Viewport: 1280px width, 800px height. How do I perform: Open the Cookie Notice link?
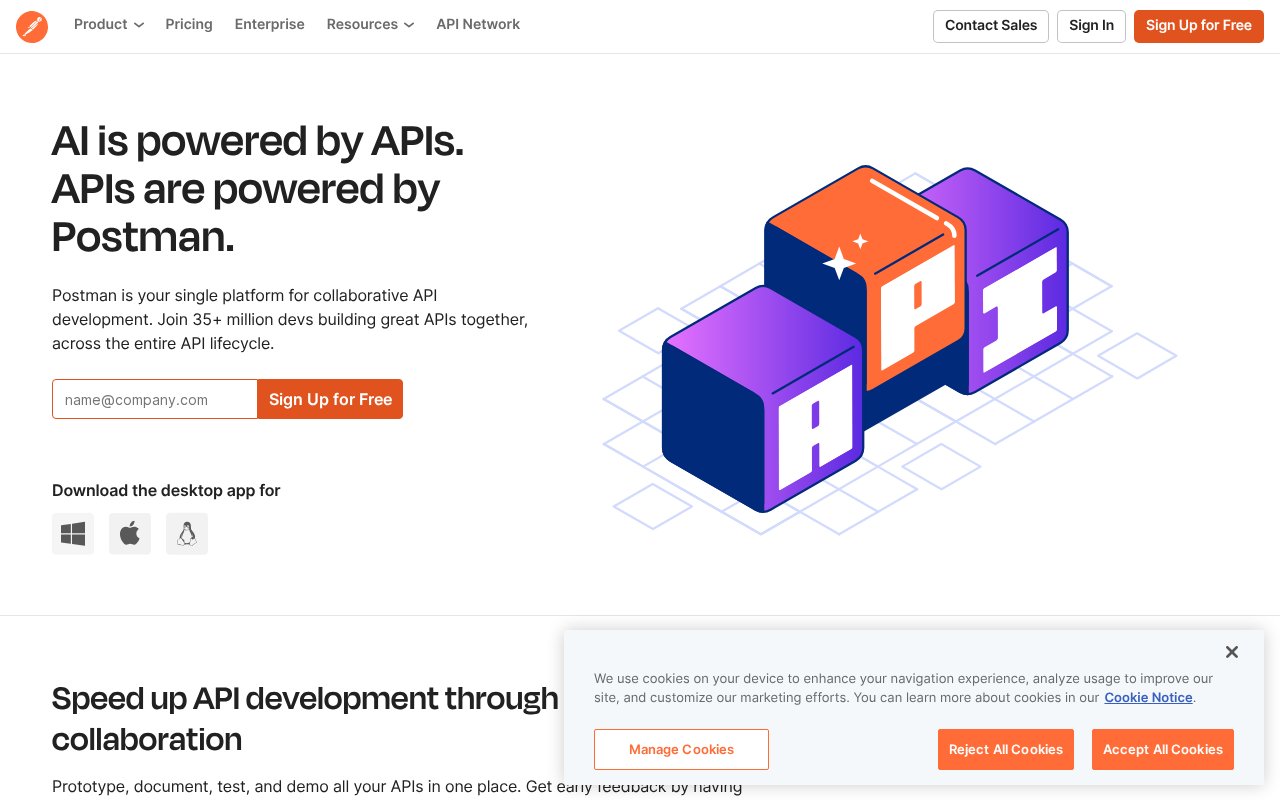pos(1148,698)
